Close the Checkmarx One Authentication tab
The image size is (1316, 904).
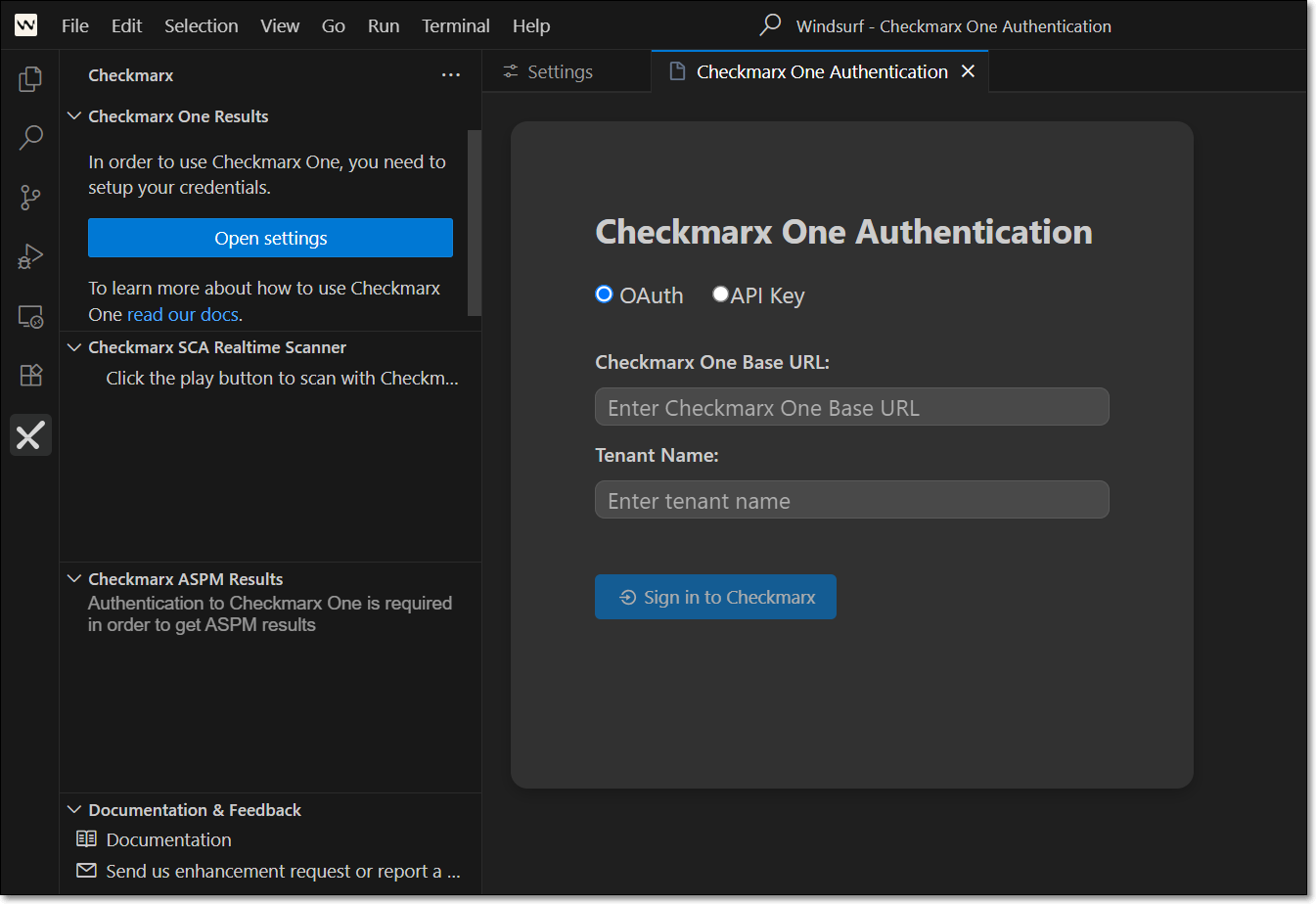tap(968, 71)
